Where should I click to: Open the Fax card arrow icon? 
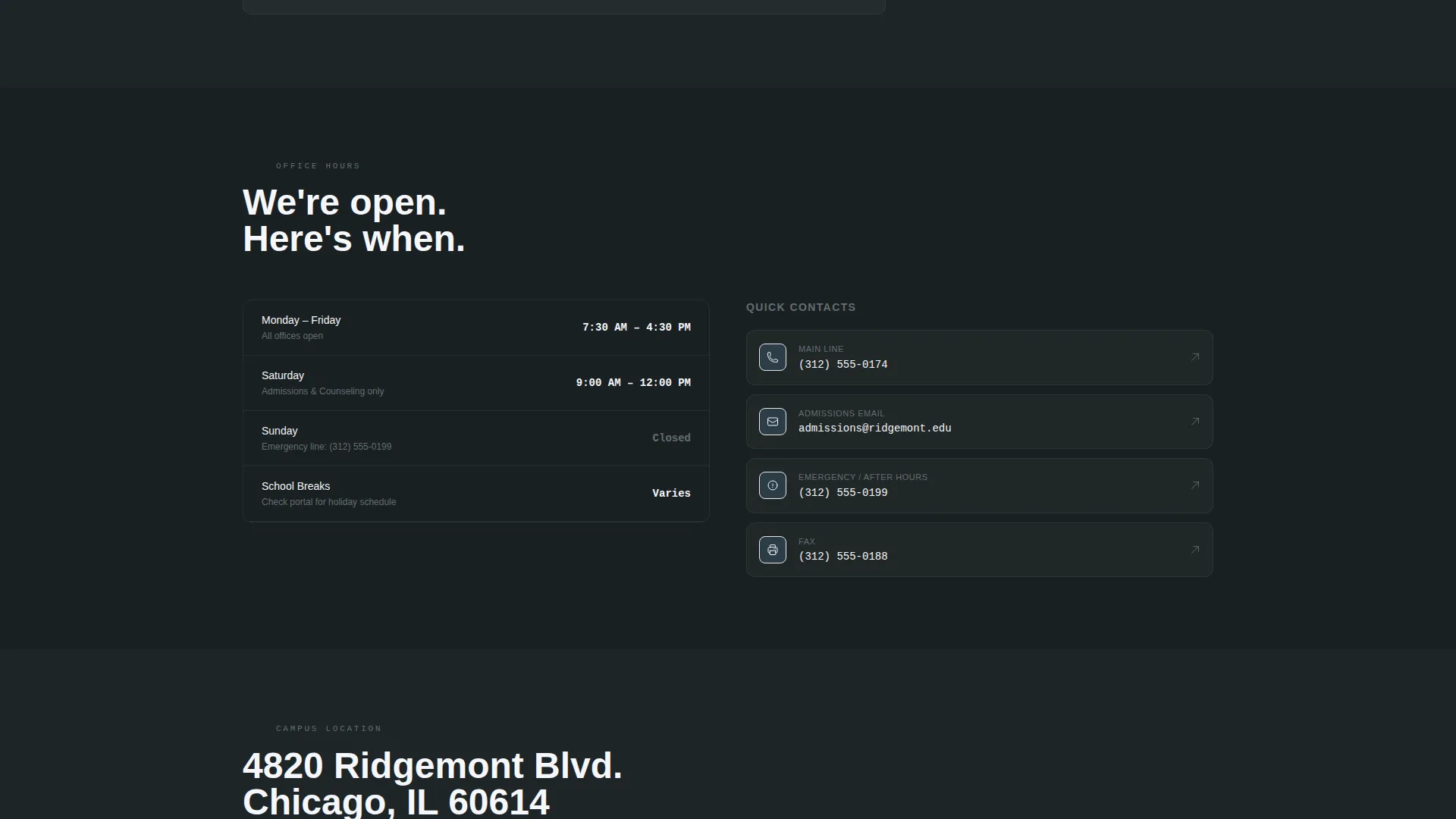click(x=1195, y=550)
